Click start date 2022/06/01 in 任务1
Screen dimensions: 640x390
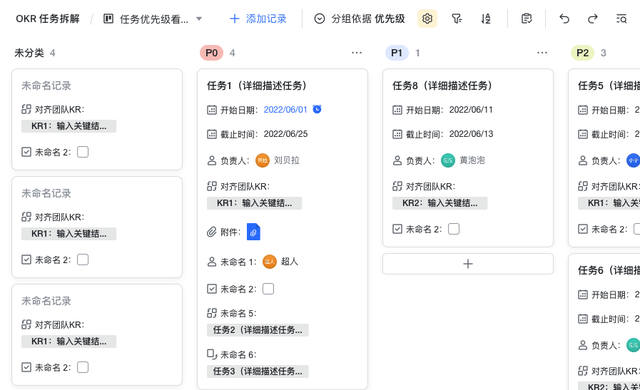(285, 110)
